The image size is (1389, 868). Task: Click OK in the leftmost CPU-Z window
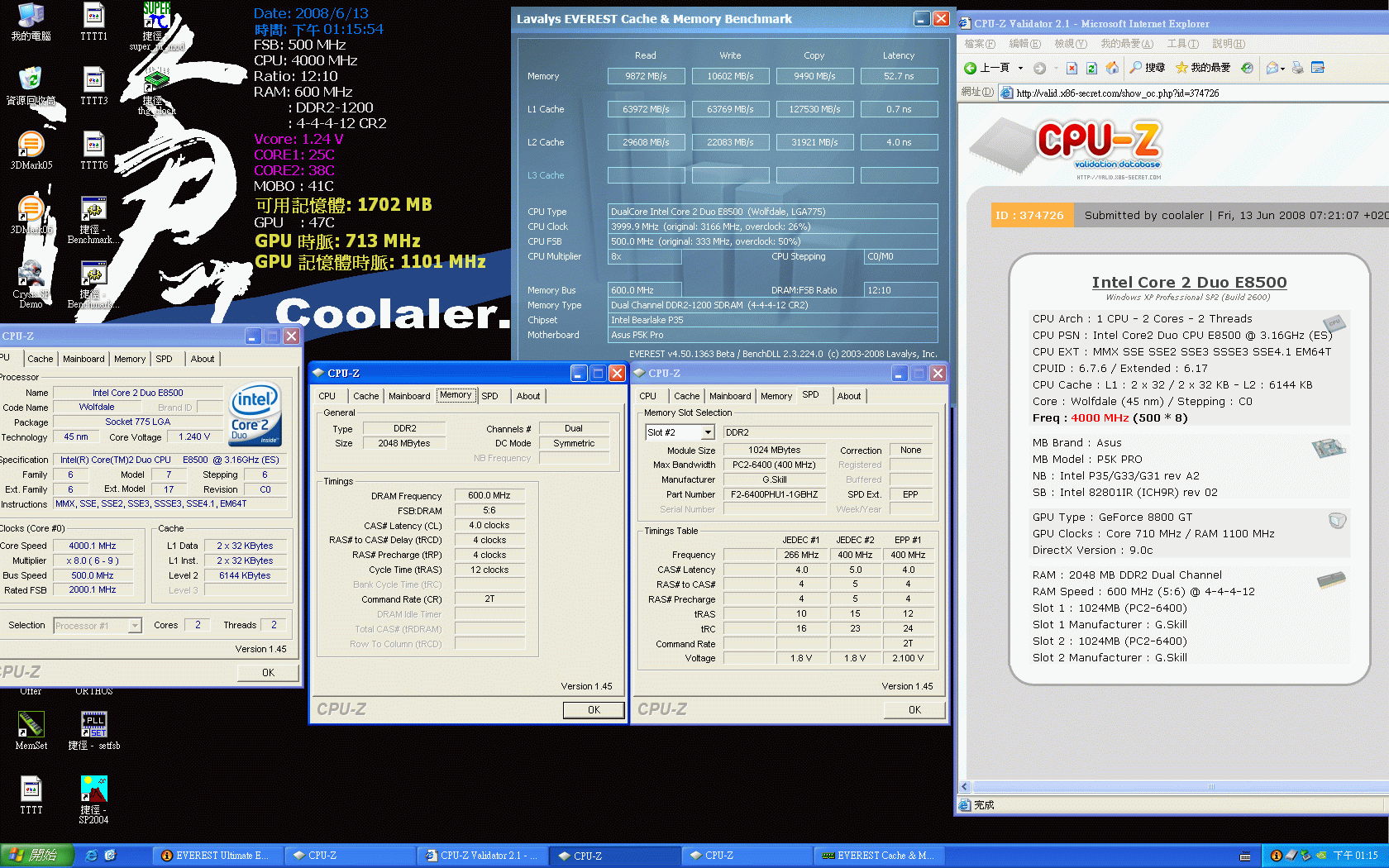[268, 673]
